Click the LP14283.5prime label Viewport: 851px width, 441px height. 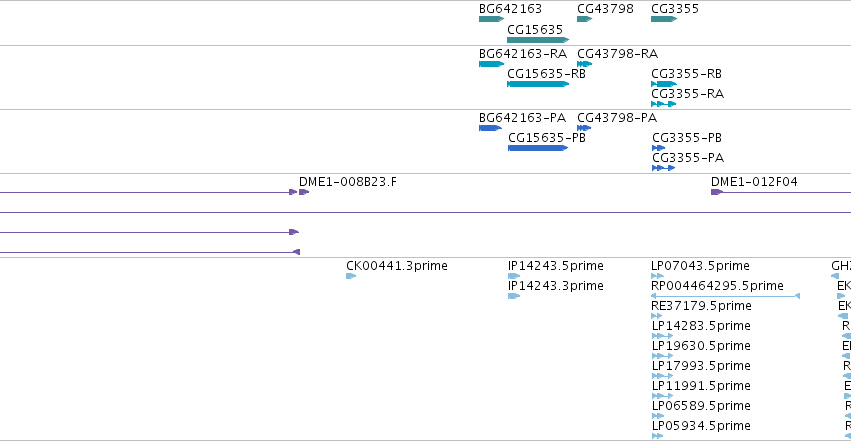pos(701,326)
